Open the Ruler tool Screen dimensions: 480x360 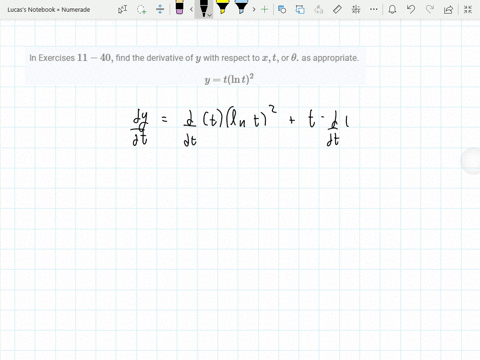pyautogui.click(x=337, y=9)
